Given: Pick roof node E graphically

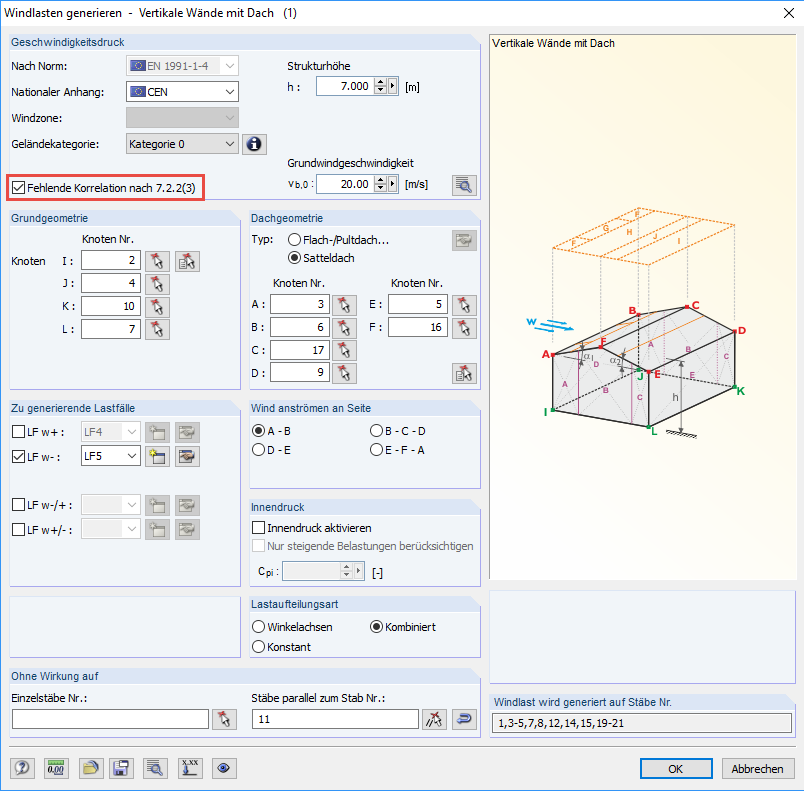Looking at the screenshot, I should pos(464,305).
